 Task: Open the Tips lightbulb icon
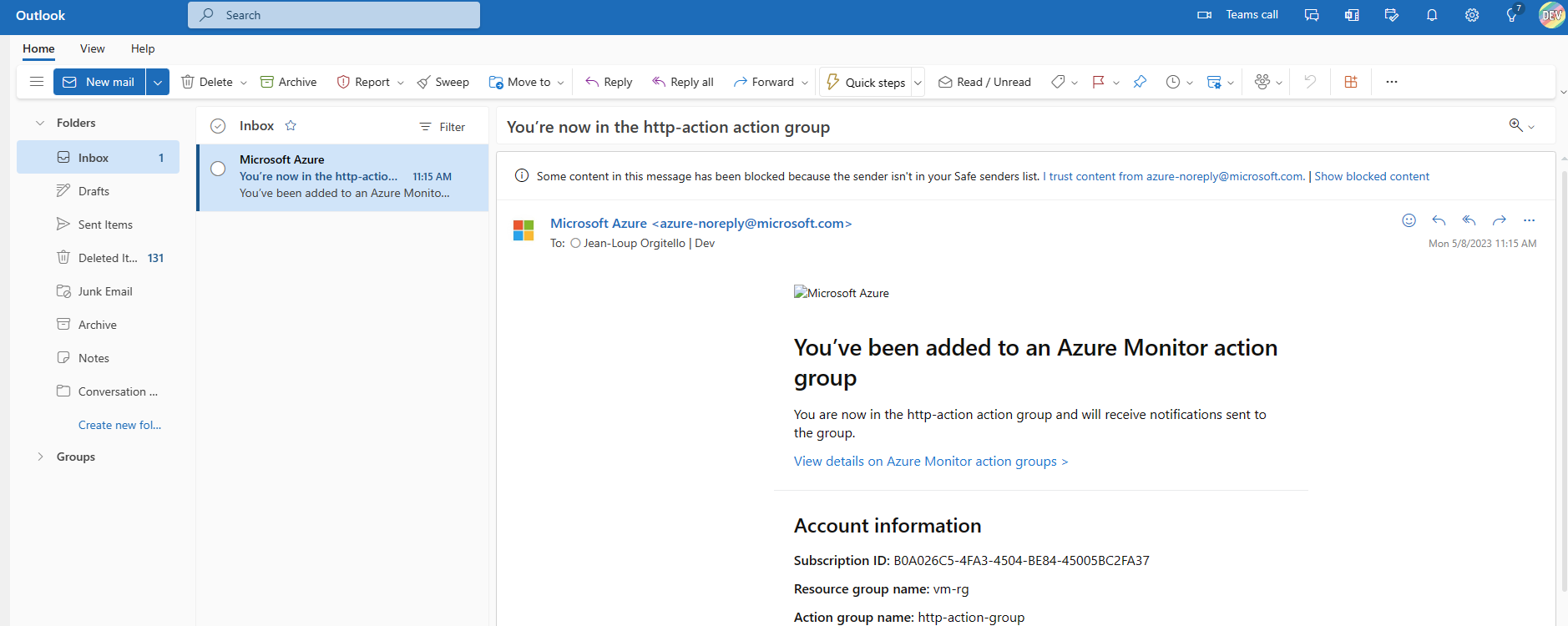[1512, 15]
